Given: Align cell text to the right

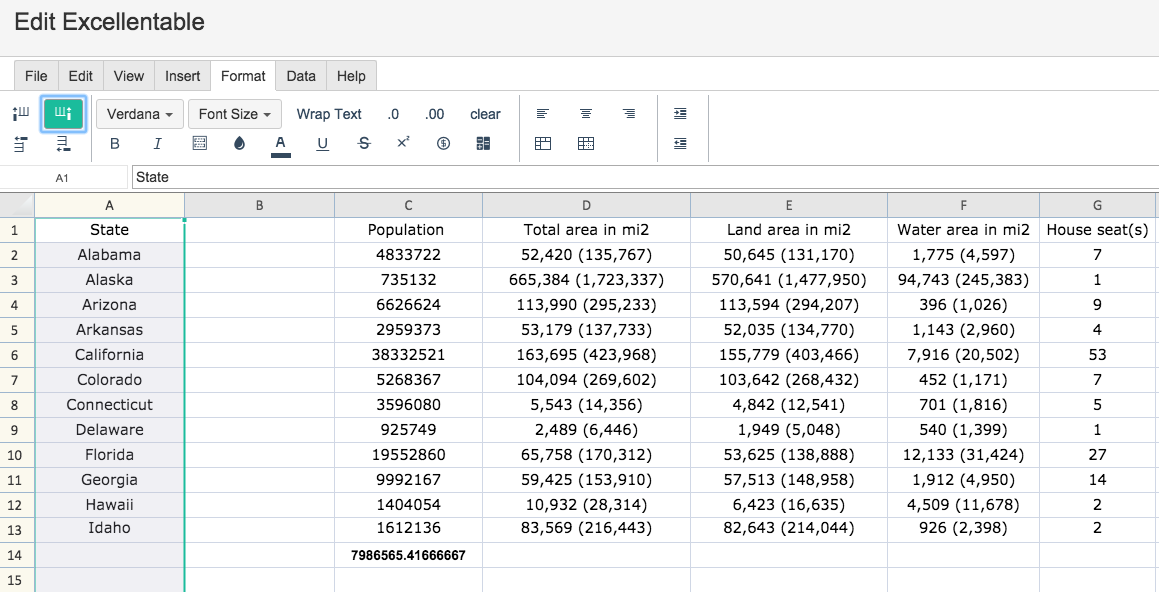Looking at the screenshot, I should (x=628, y=114).
